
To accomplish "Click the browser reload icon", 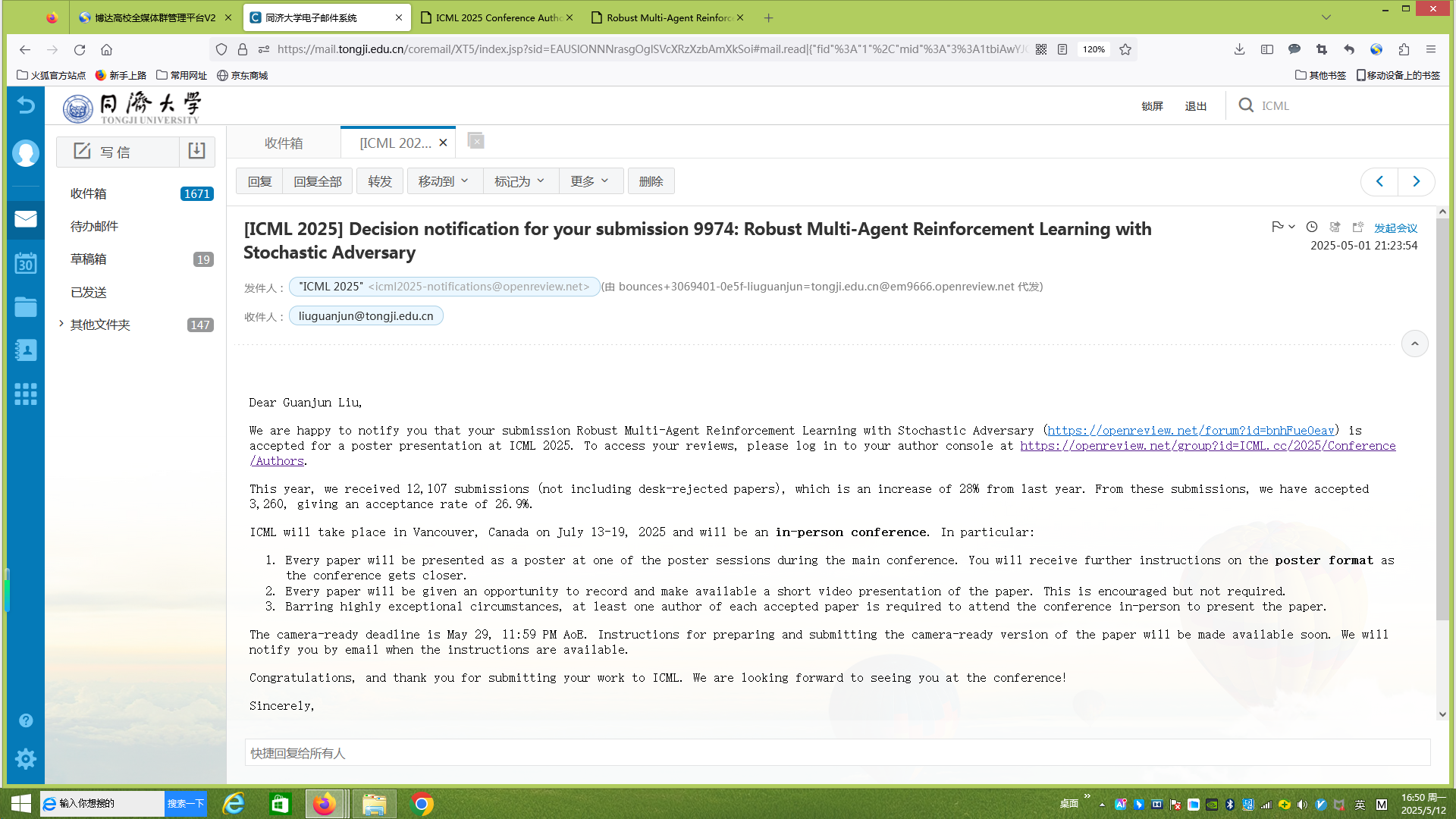I will (x=80, y=49).
